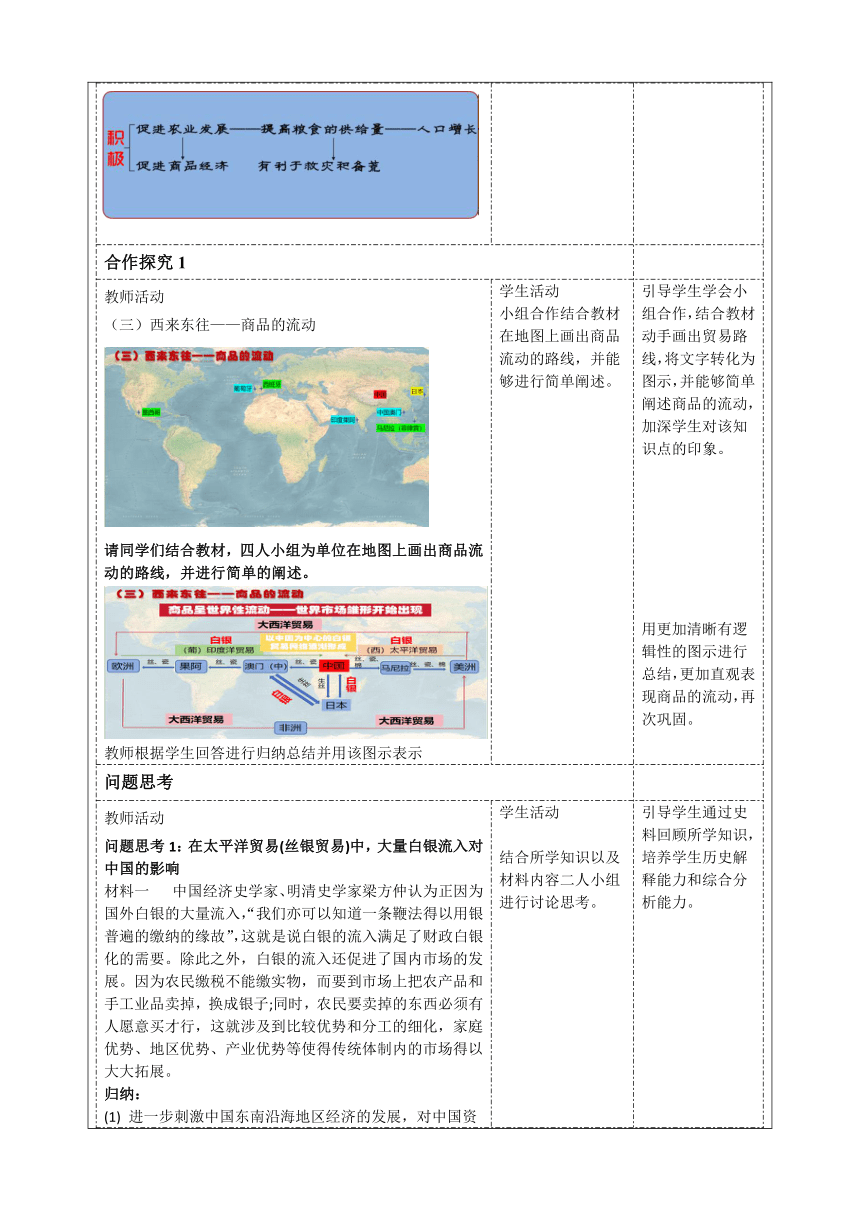This screenshot has width=860, height=1216.
Task: Click the '合作探究 1' section heading
Action: pyautogui.click(x=146, y=262)
